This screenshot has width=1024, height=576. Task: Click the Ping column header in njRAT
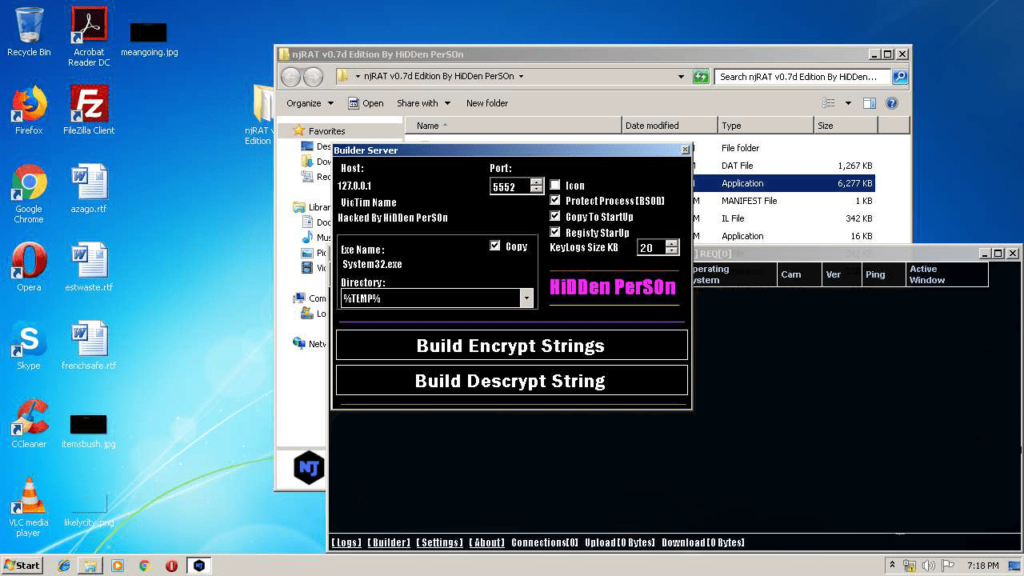coord(884,274)
